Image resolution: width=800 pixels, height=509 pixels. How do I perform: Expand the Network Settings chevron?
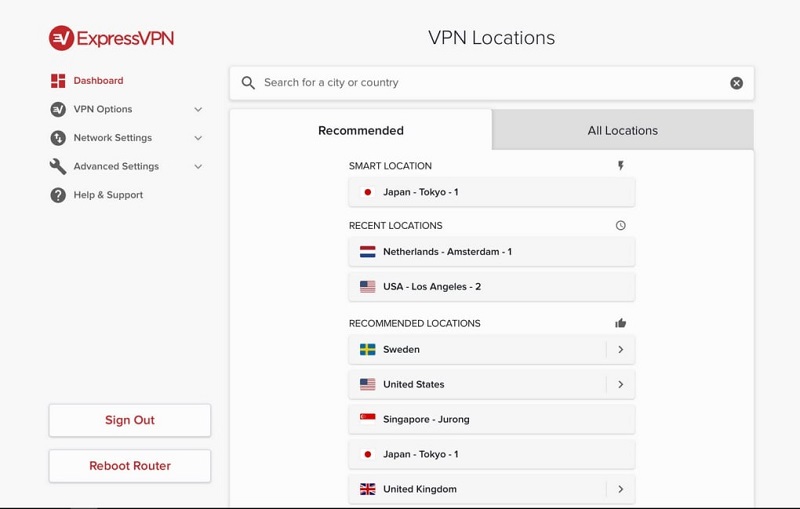point(198,138)
